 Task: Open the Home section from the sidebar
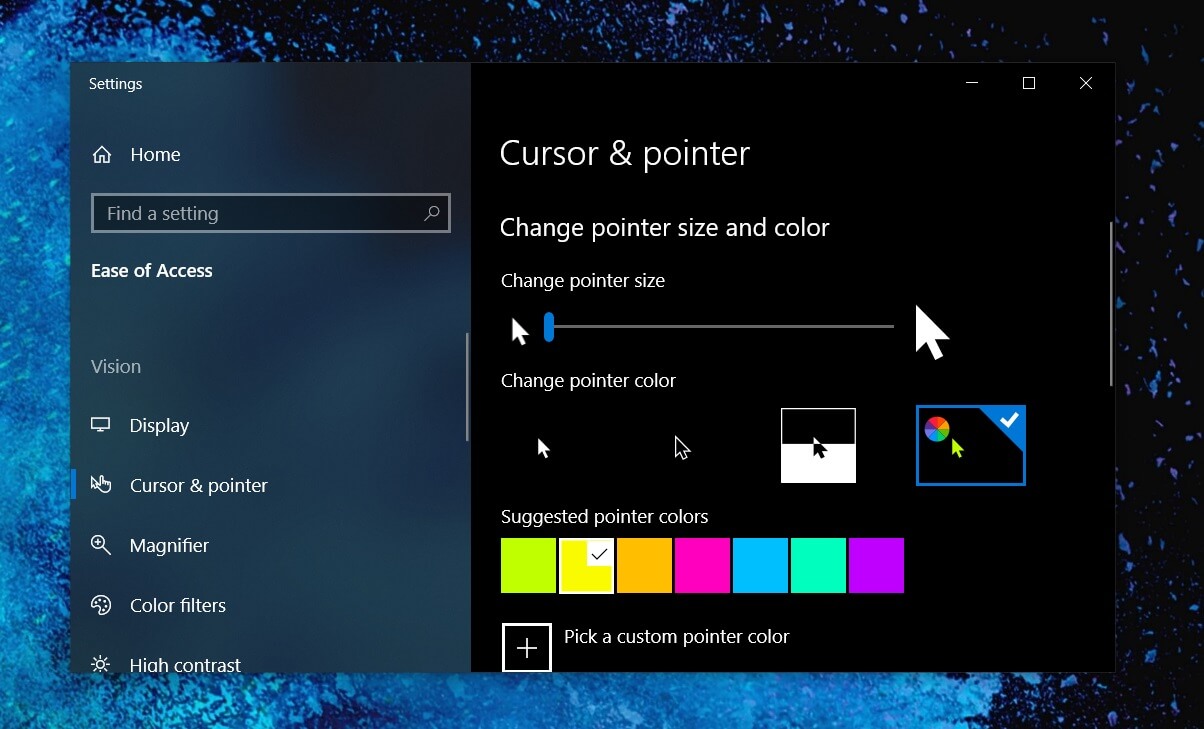click(x=155, y=154)
